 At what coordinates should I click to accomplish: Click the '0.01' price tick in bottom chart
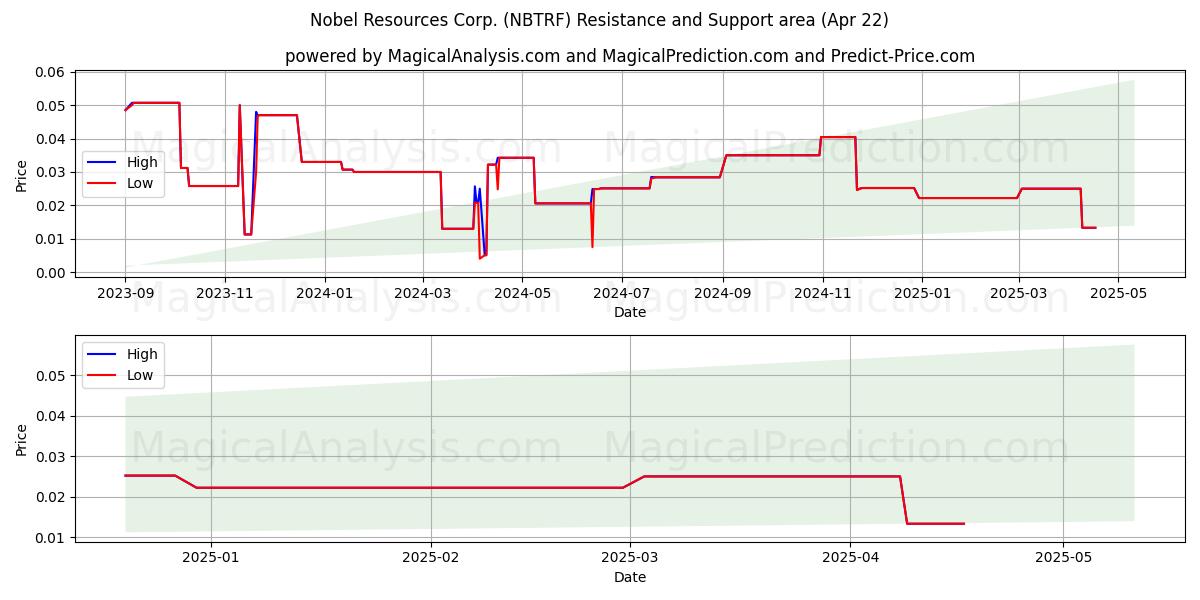[50, 538]
